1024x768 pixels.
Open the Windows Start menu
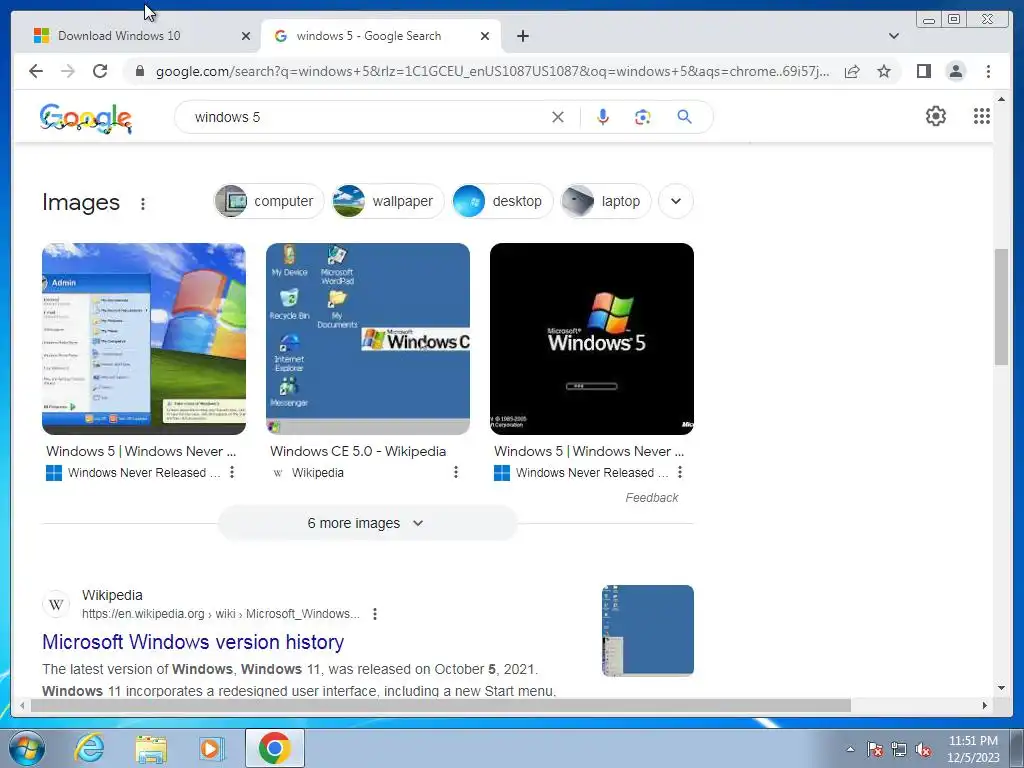(x=27, y=748)
